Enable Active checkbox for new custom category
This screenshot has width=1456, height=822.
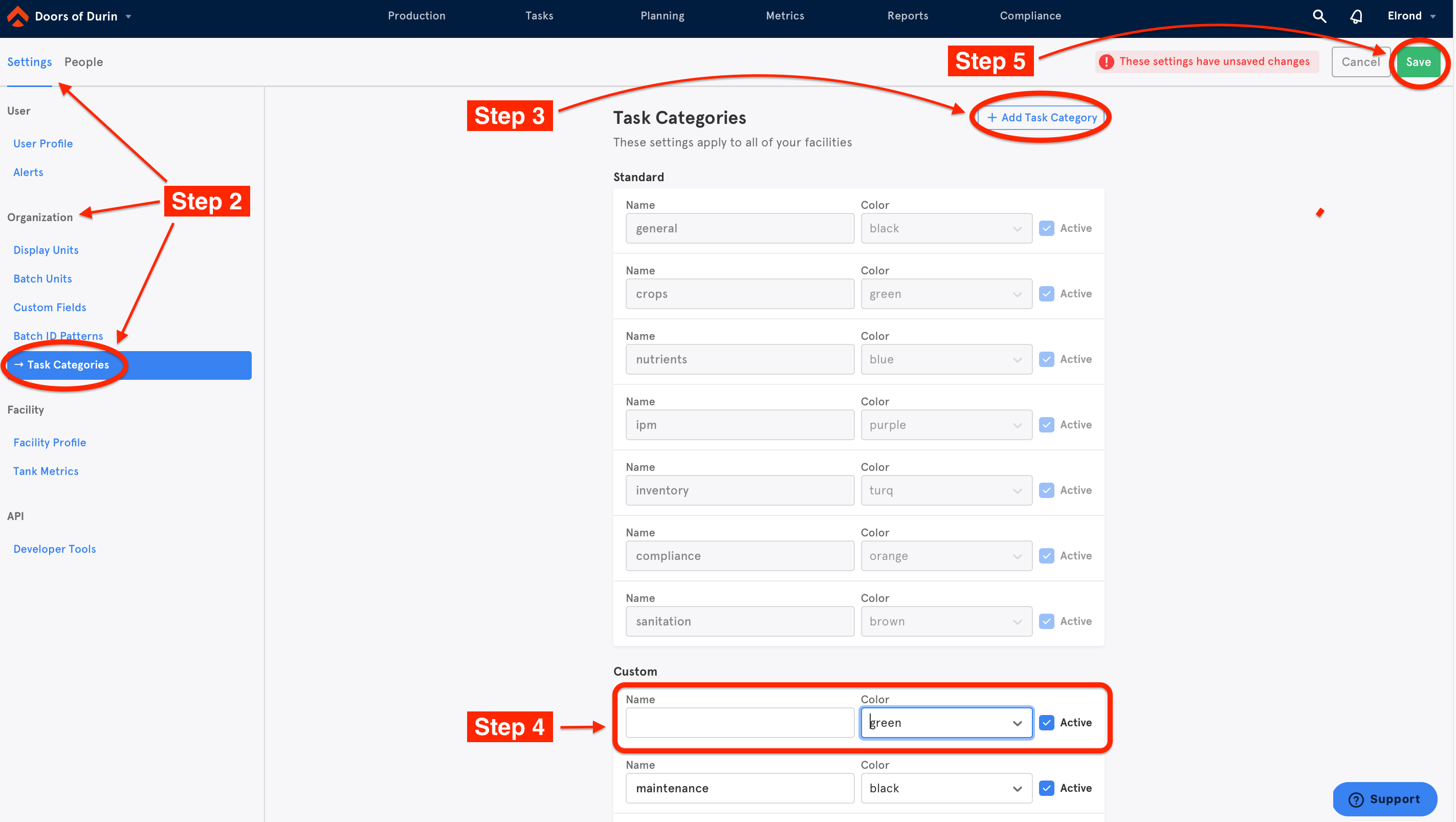point(1047,722)
